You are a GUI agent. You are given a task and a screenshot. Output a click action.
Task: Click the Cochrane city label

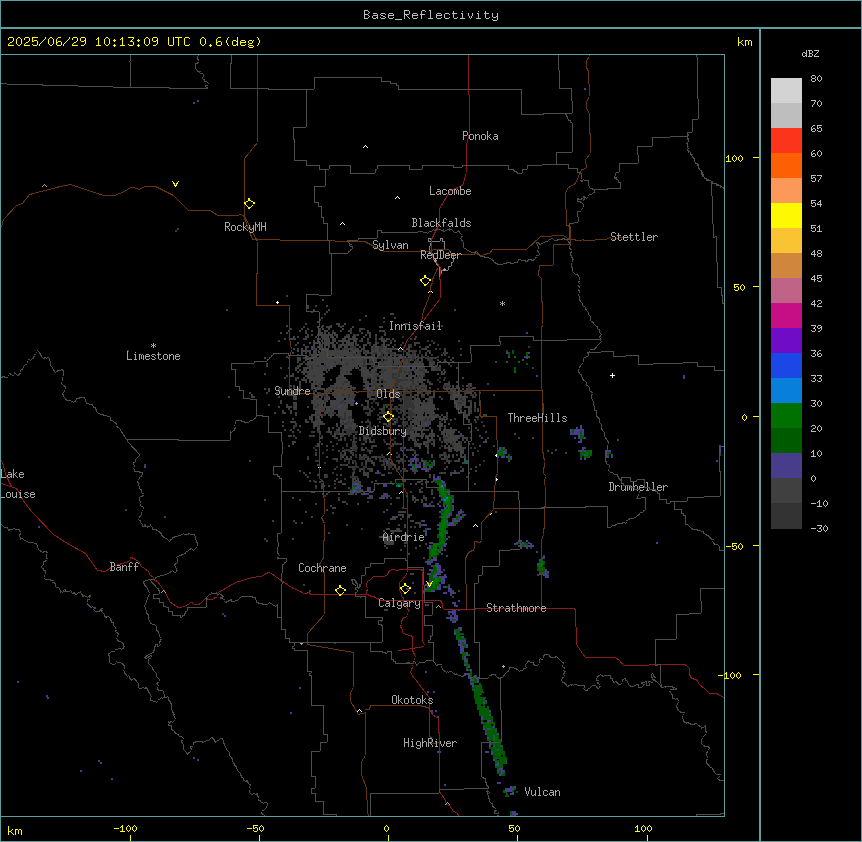[x=322, y=568]
